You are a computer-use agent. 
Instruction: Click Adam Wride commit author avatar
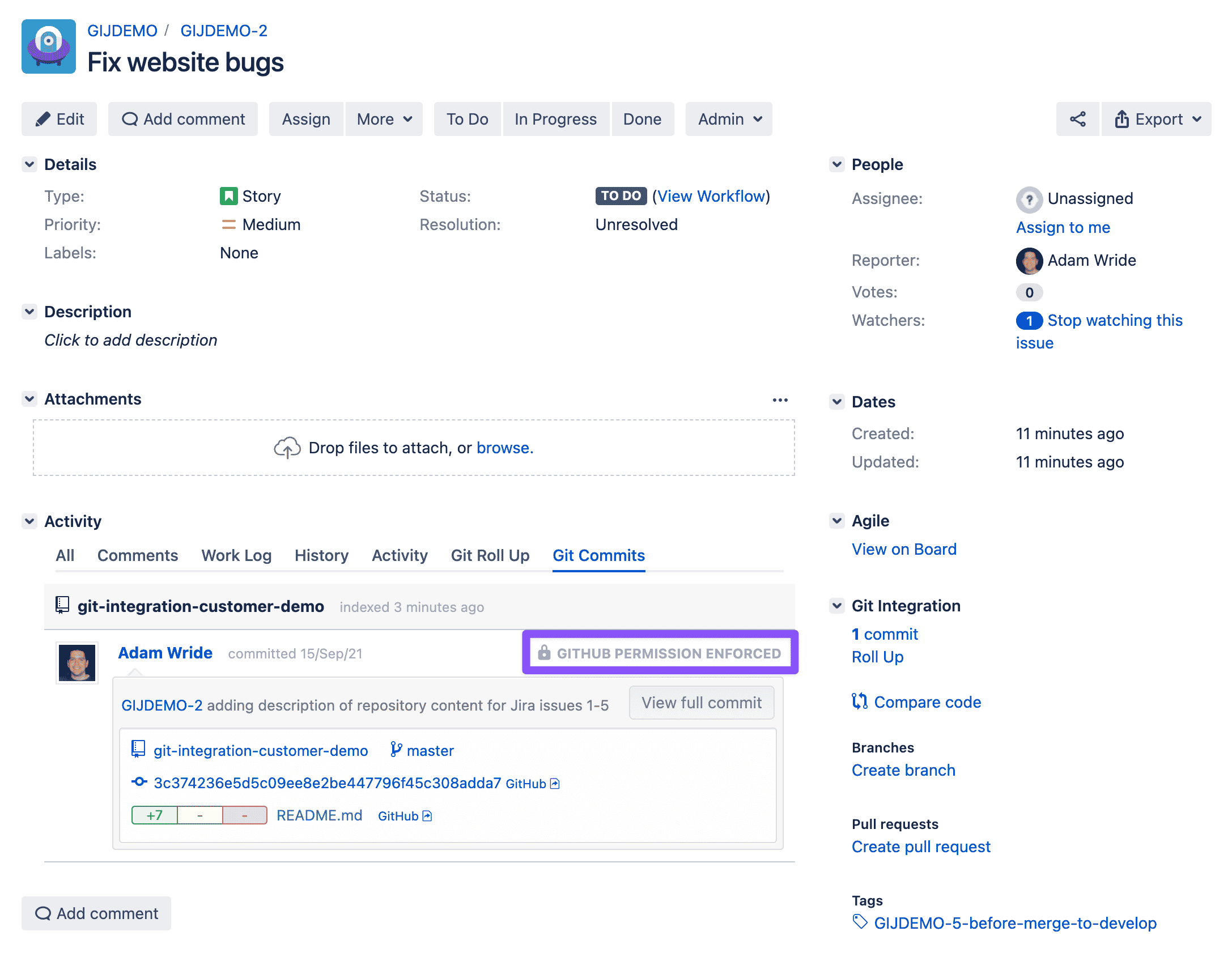click(x=77, y=663)
